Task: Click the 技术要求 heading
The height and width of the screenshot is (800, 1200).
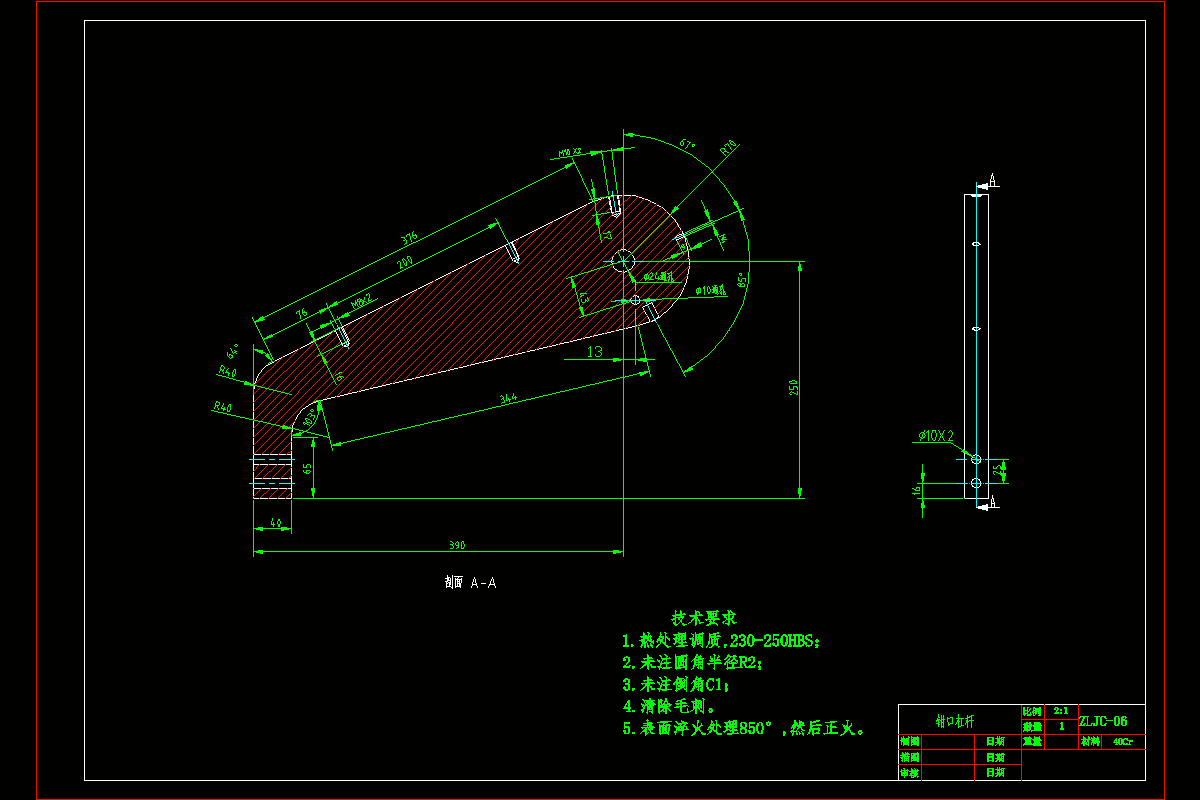Action: click(x=705, y=620)
